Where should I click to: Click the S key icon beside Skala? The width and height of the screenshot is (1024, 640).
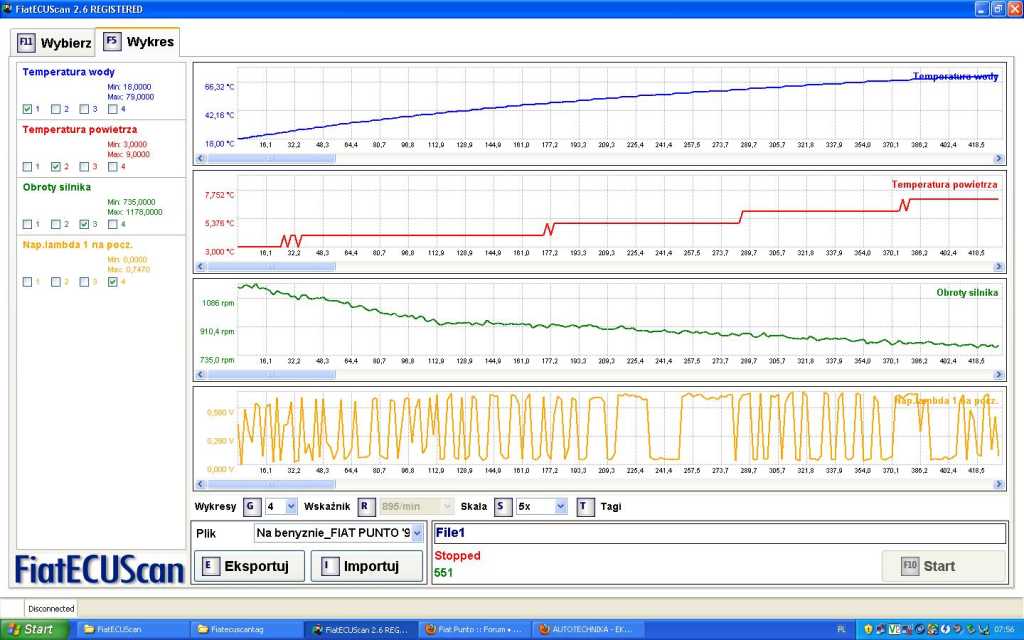pos(500,506)
